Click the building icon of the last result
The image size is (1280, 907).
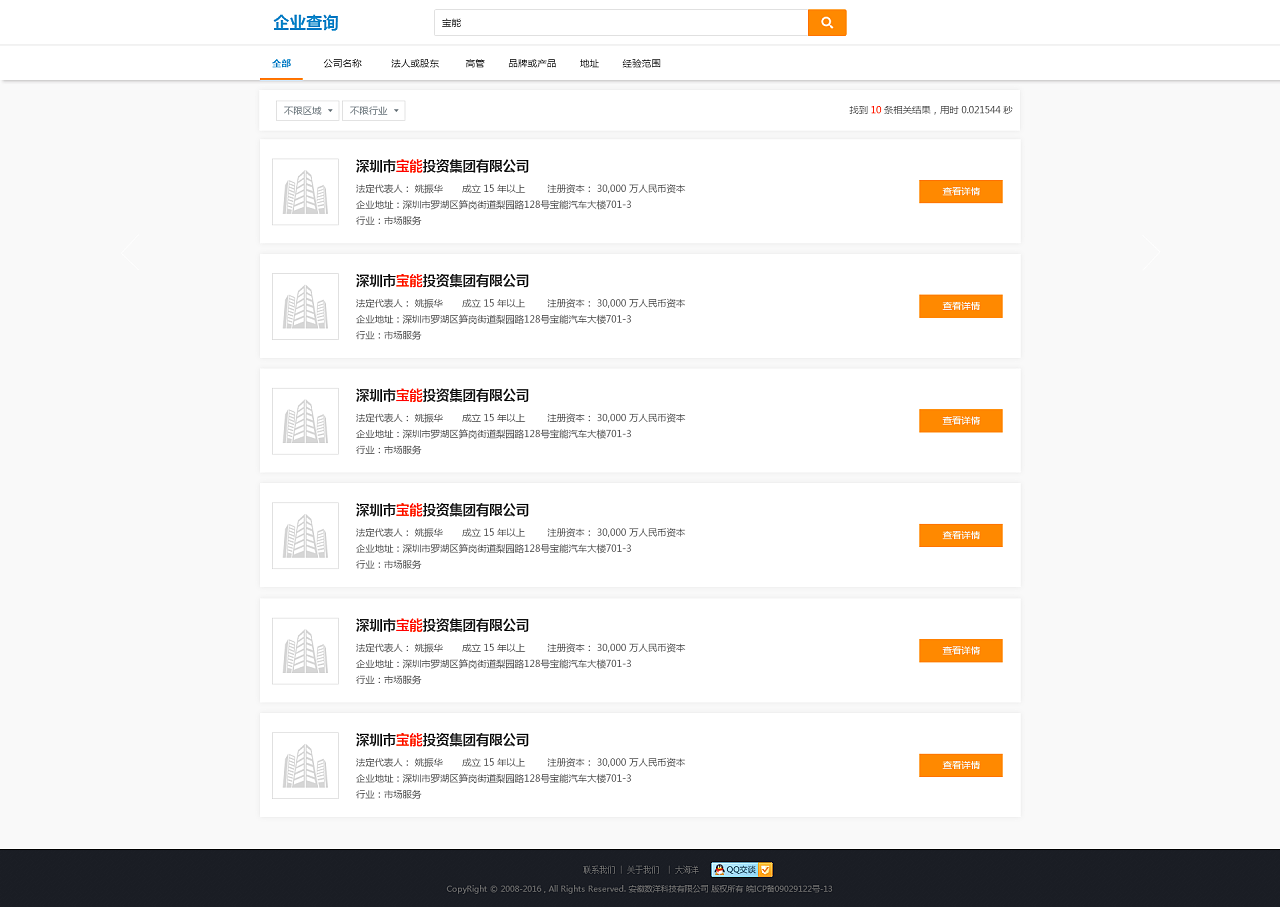pyautogui.click(x=305, y=765)
